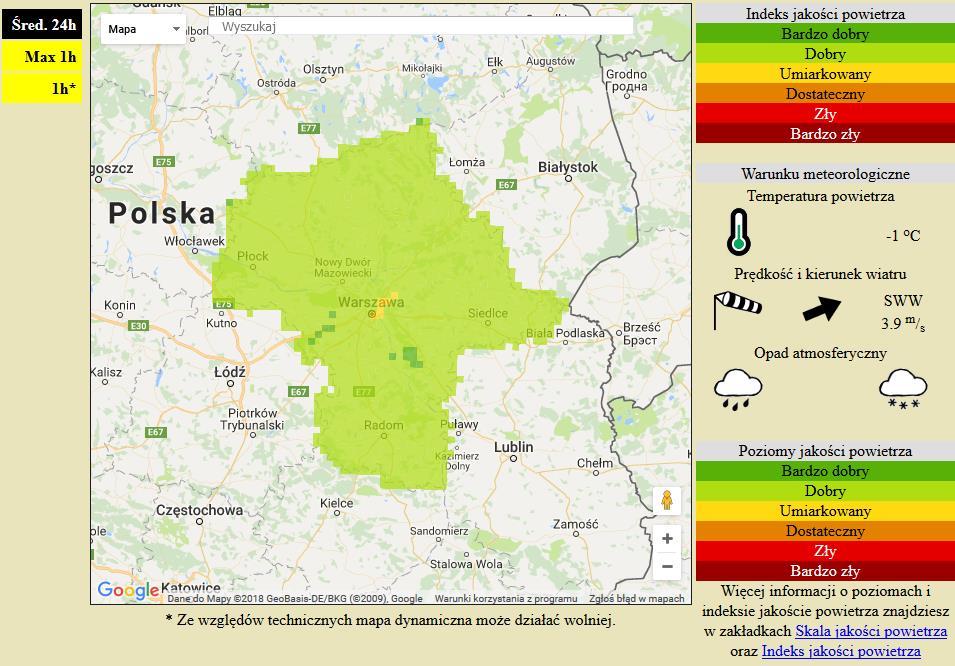Click the Wyszukaj search field
The image size is (955, 666).
(x=421, y=26)
